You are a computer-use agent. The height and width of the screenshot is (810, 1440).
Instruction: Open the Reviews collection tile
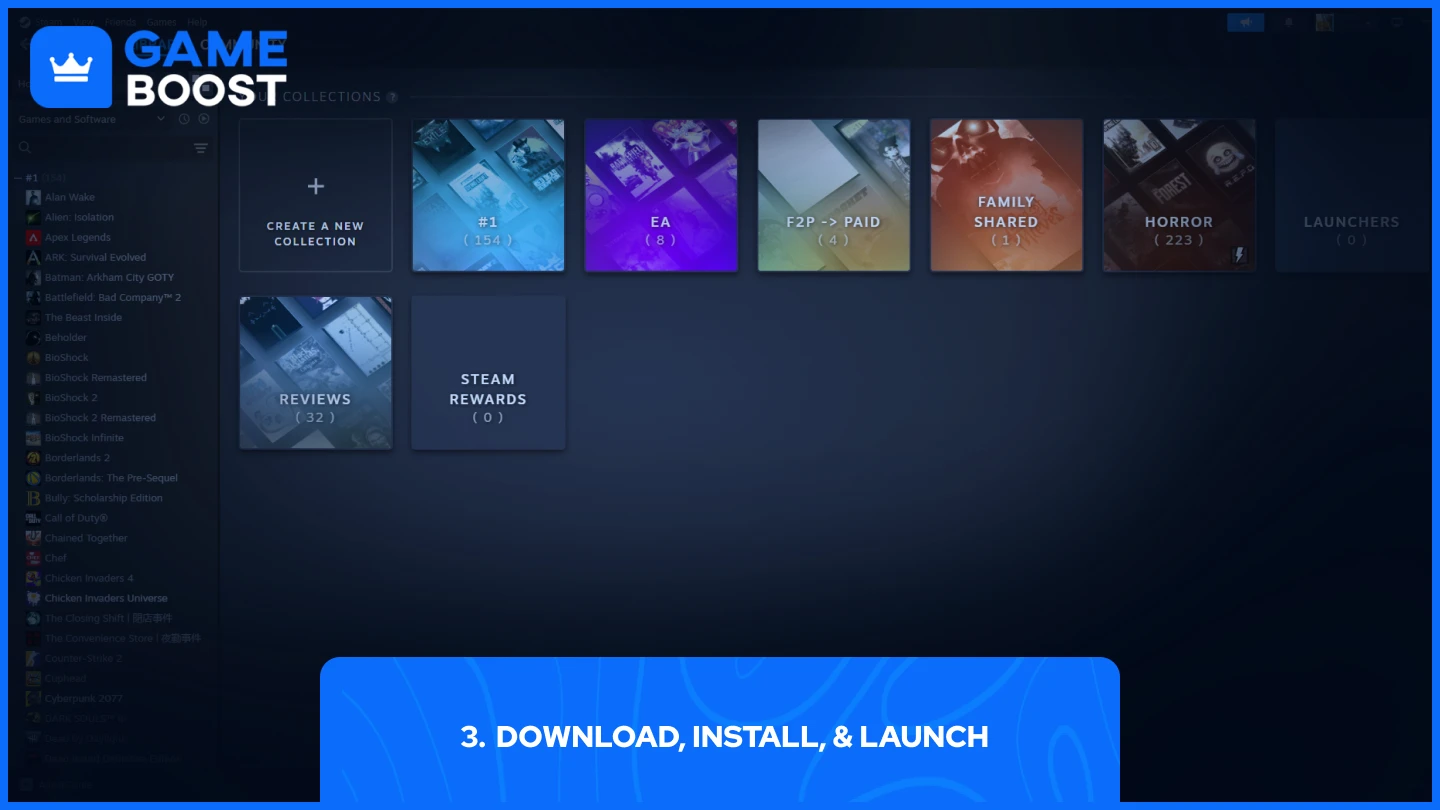click(x=315, y=372)
